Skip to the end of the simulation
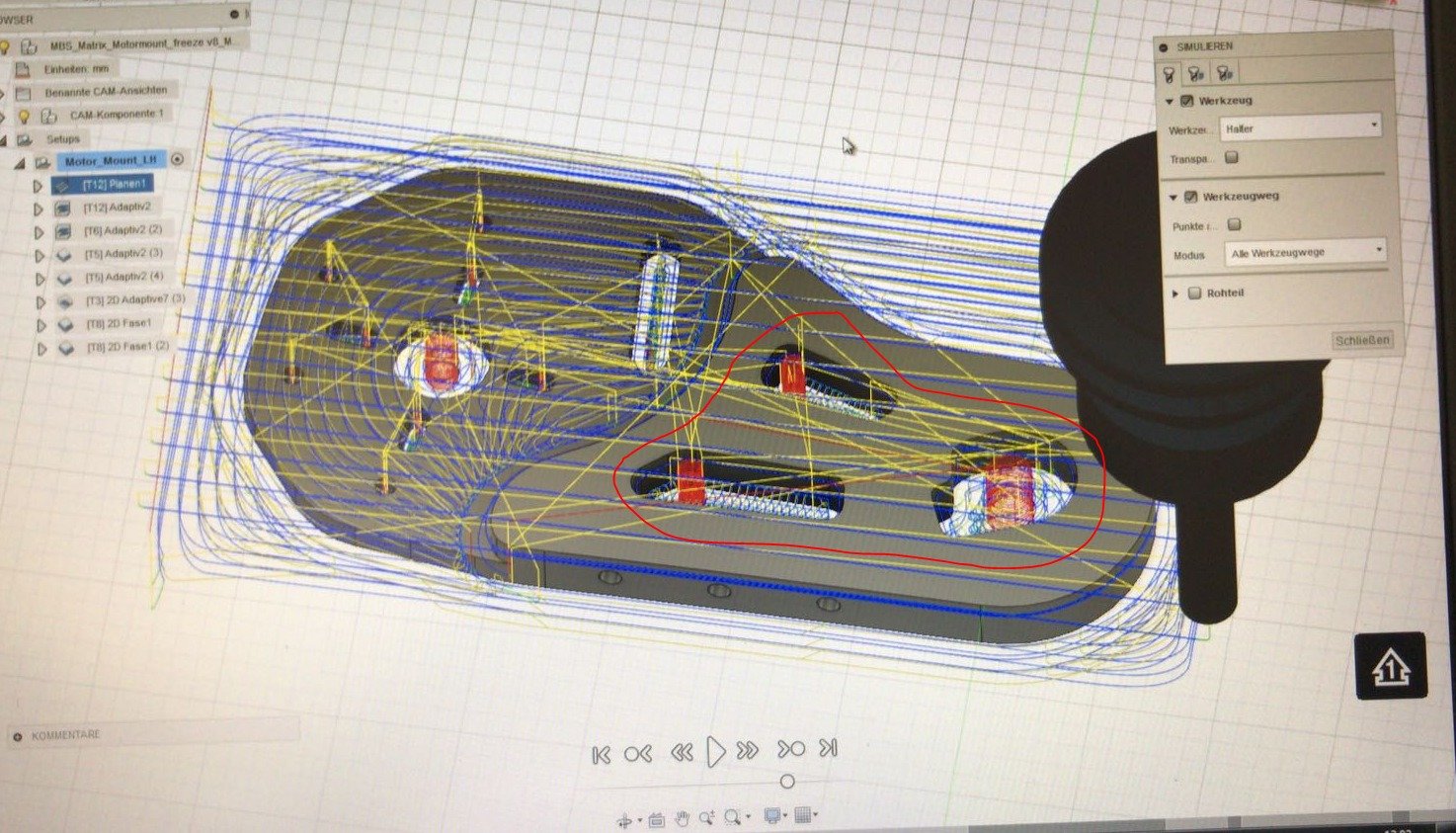Screen dimensions: 1456x833 [x=829, y=749]
